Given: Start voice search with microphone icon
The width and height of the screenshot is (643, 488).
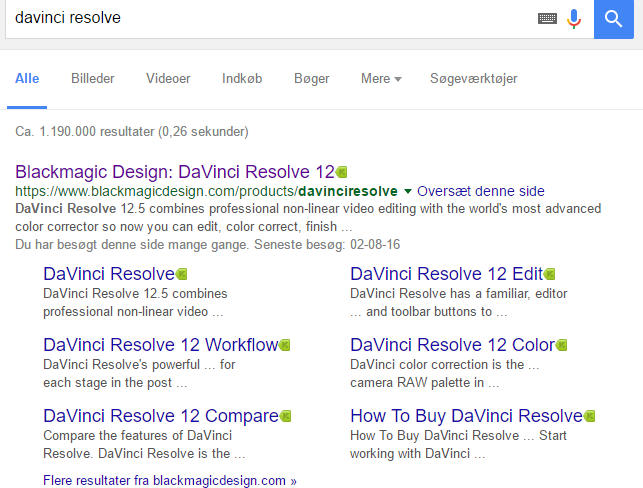Looking at the screenshot, I should coord(574,18).
